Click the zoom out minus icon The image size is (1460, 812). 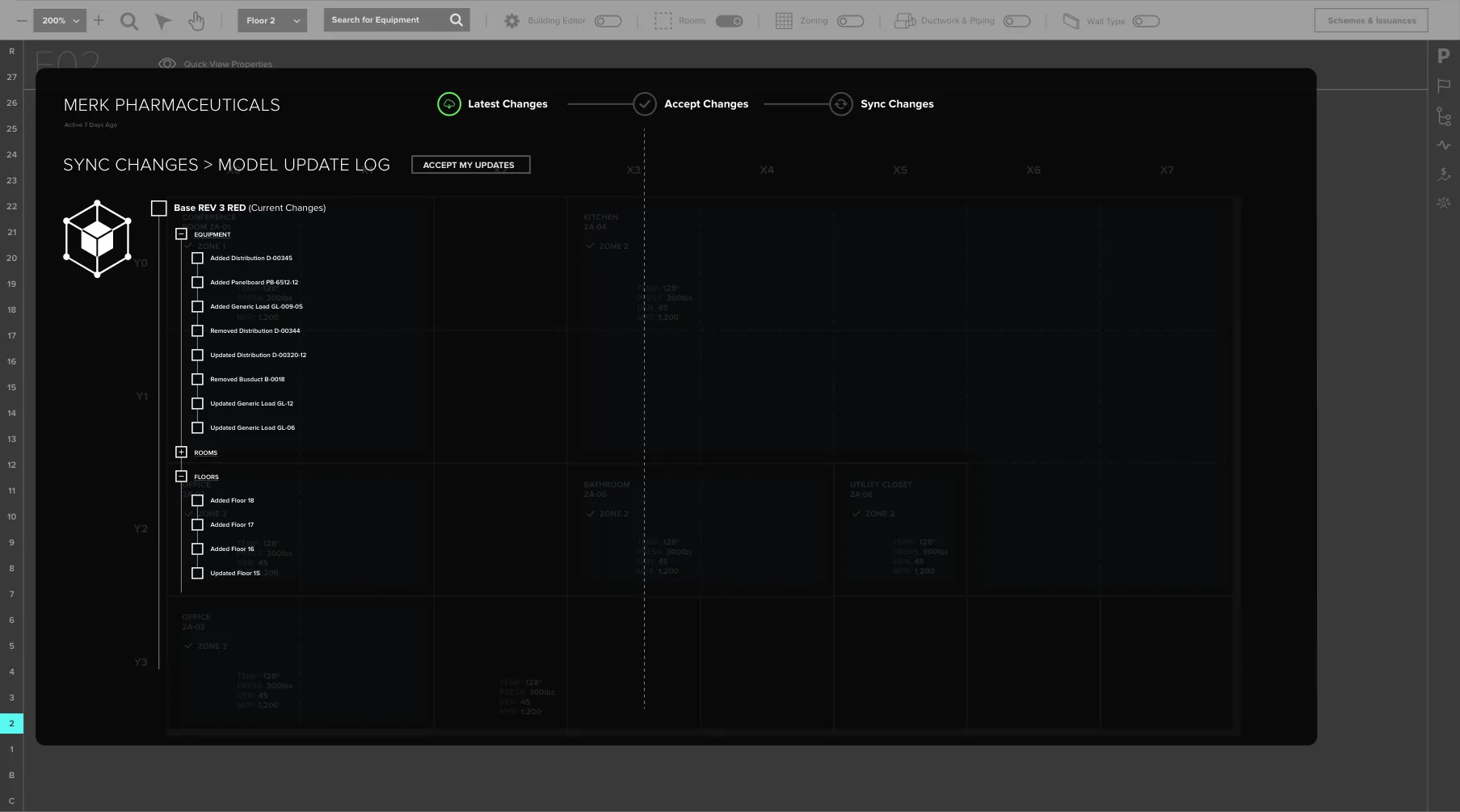(x=22, y=20)
